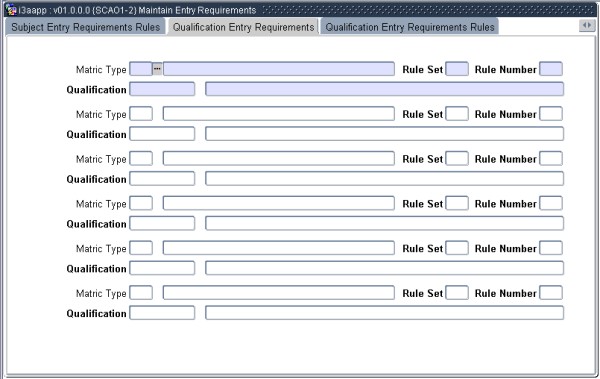
Task: Select the Qualification Entry Requirements tab
Action: (x=243, y=27)
